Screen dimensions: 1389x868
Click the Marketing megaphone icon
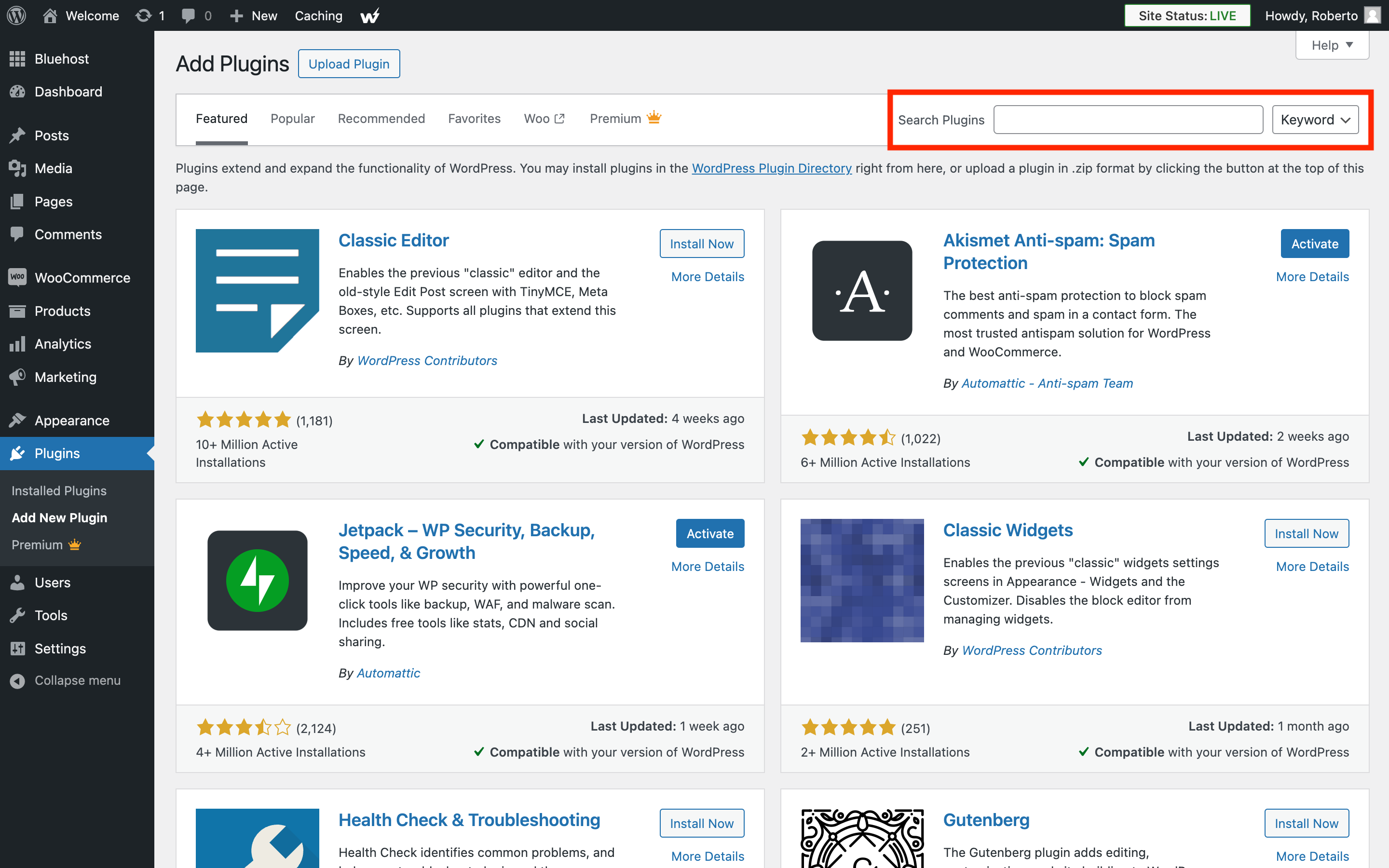[x=17, y=377]
